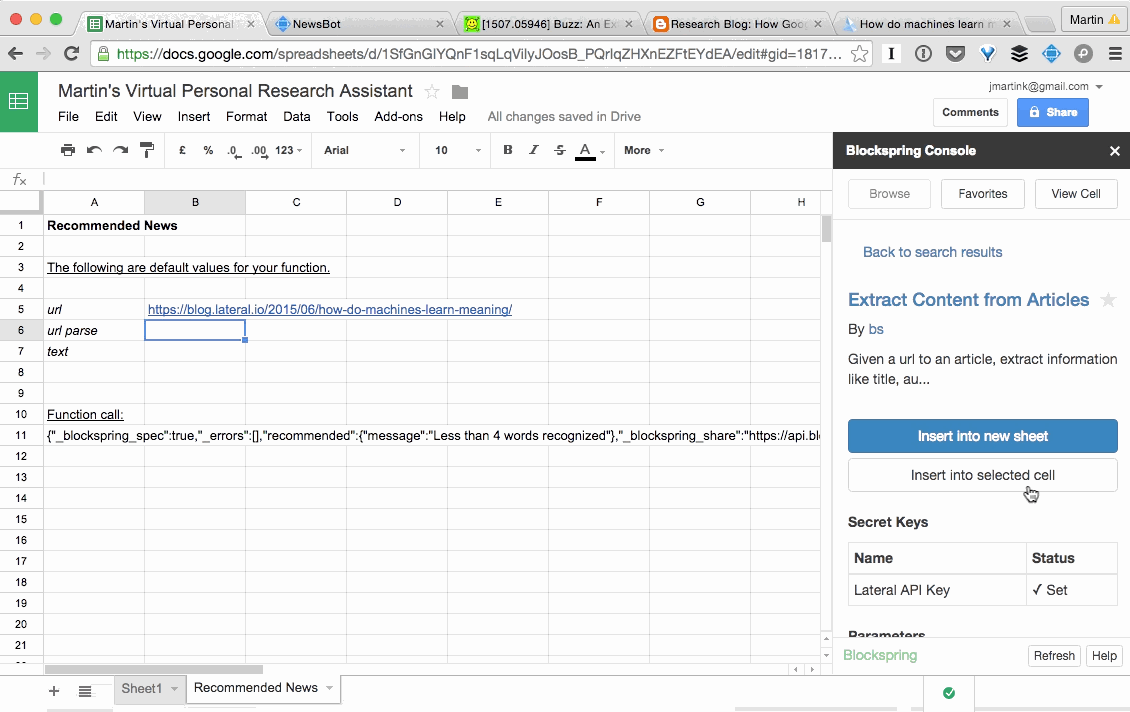Close the Blockspring Console panel
This screenshot has width=1130, height=712.
1114,151
